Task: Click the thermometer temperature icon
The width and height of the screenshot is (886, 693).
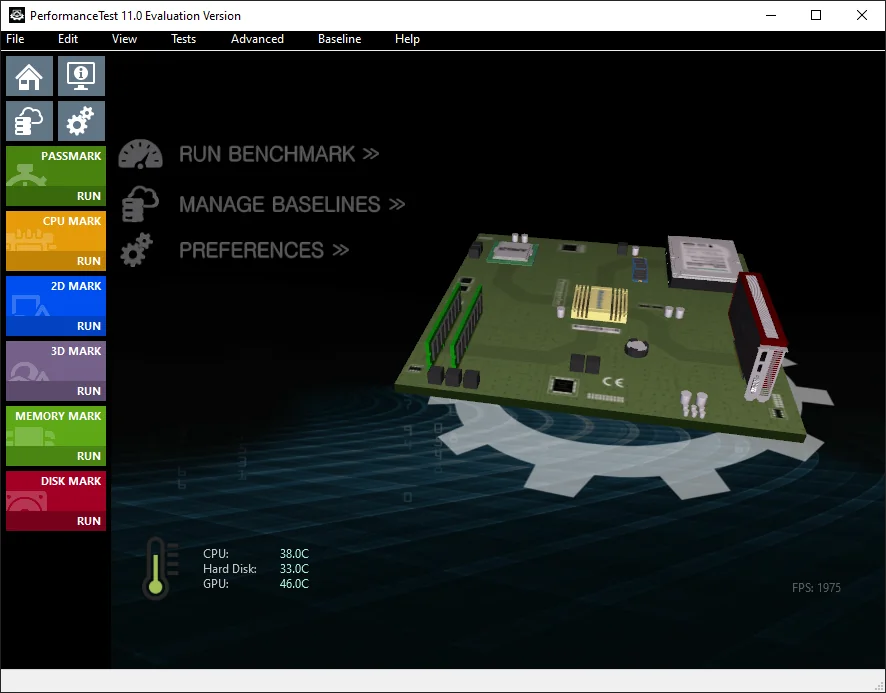Action: tap(160, 568)
